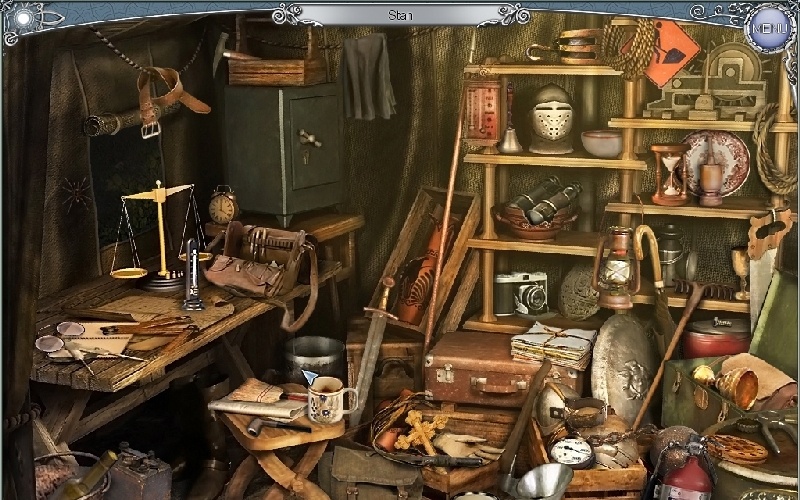Click the metal bucket under table
The width and height of the screenshot is (800, 500).
tap(315, 357)
